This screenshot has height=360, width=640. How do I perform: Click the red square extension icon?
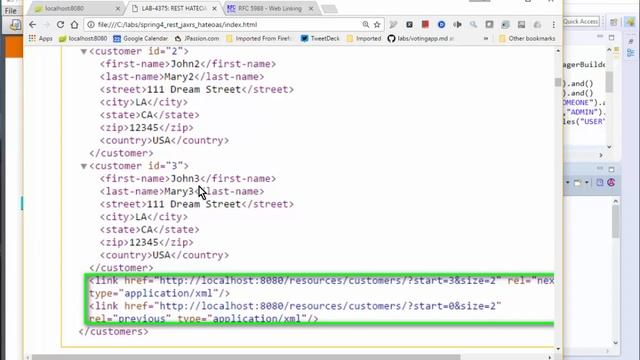point(425,24)
